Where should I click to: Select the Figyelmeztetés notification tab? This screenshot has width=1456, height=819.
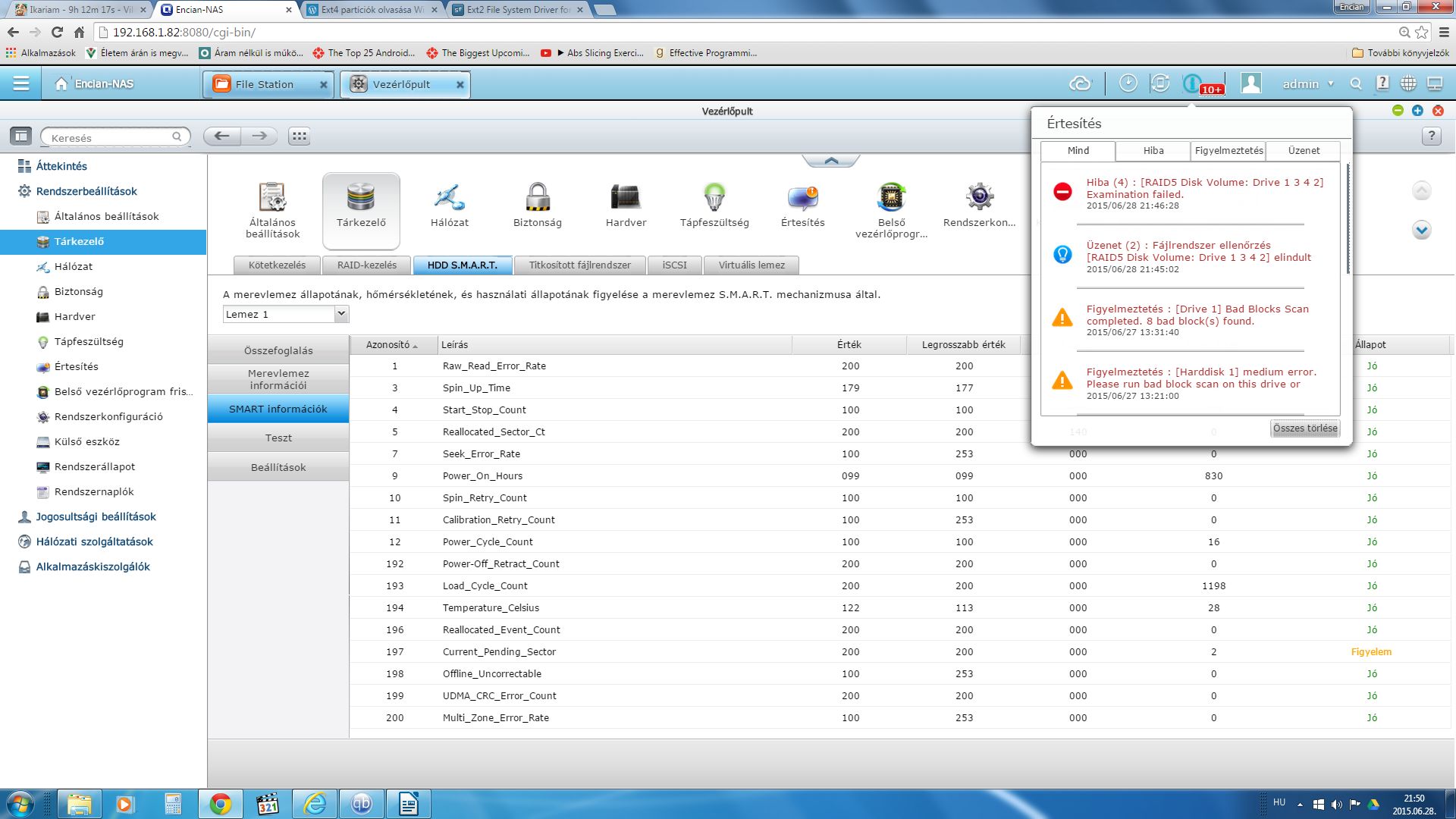pyautogui.click(x=1228, y=150)
